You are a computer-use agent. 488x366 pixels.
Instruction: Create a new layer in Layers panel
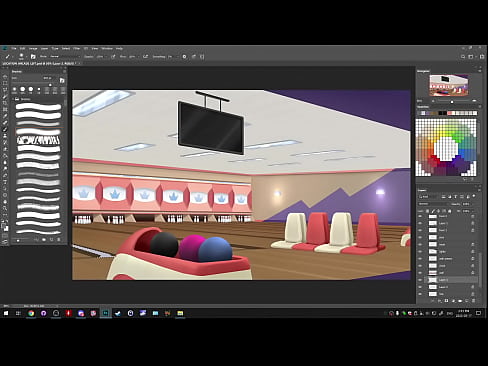pos(467,301)
